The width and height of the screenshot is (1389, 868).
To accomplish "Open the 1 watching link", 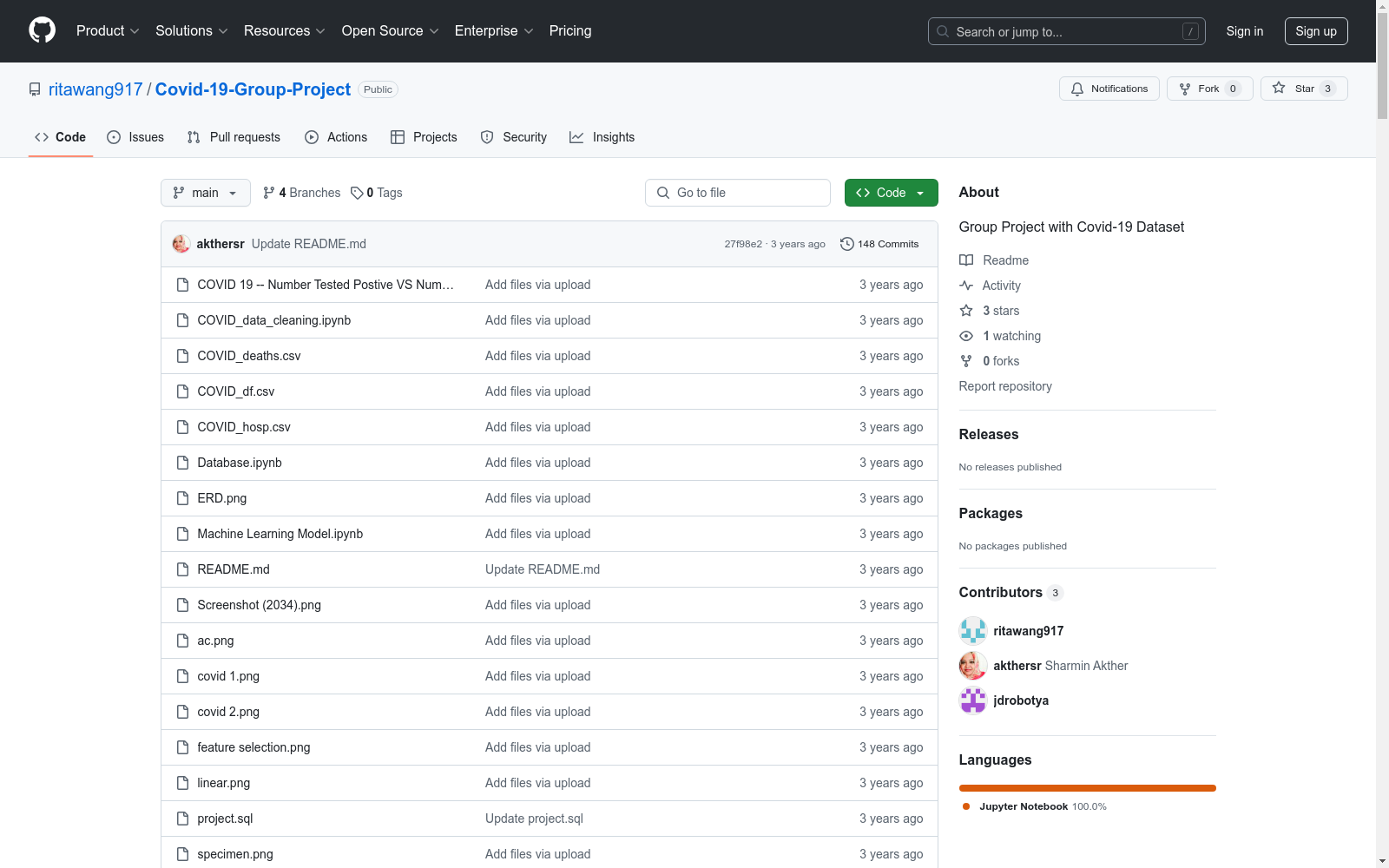I will pos(1000,336).
